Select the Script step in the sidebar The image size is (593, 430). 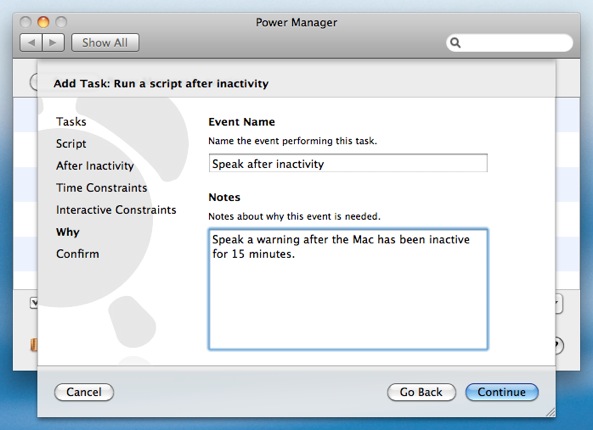click(x=71, y=144)
